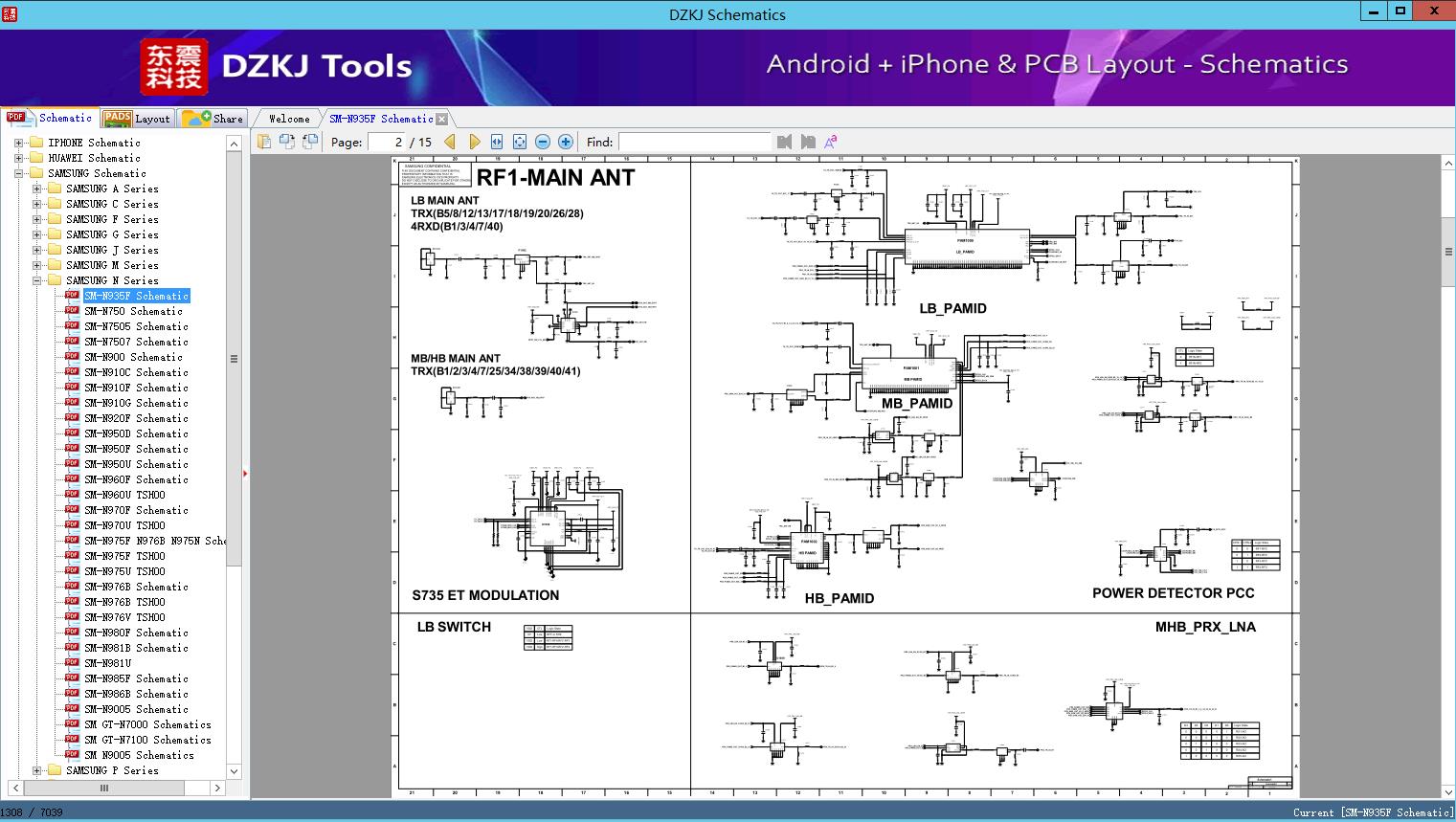Click the document scroll down arrow
The image size is (1456, 822).
(1448, 792)
